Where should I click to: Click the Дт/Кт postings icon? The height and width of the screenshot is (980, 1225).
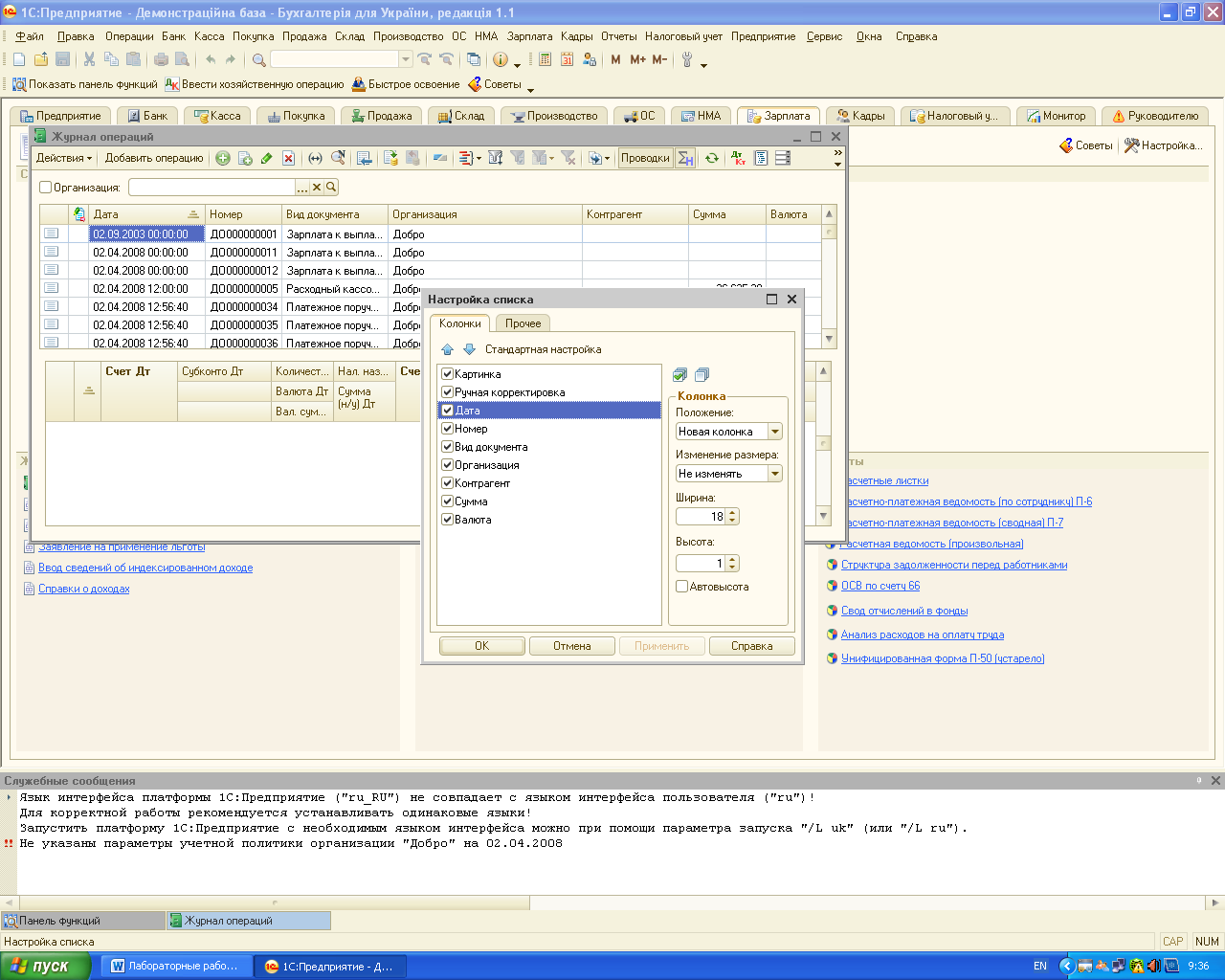[738, 158]
